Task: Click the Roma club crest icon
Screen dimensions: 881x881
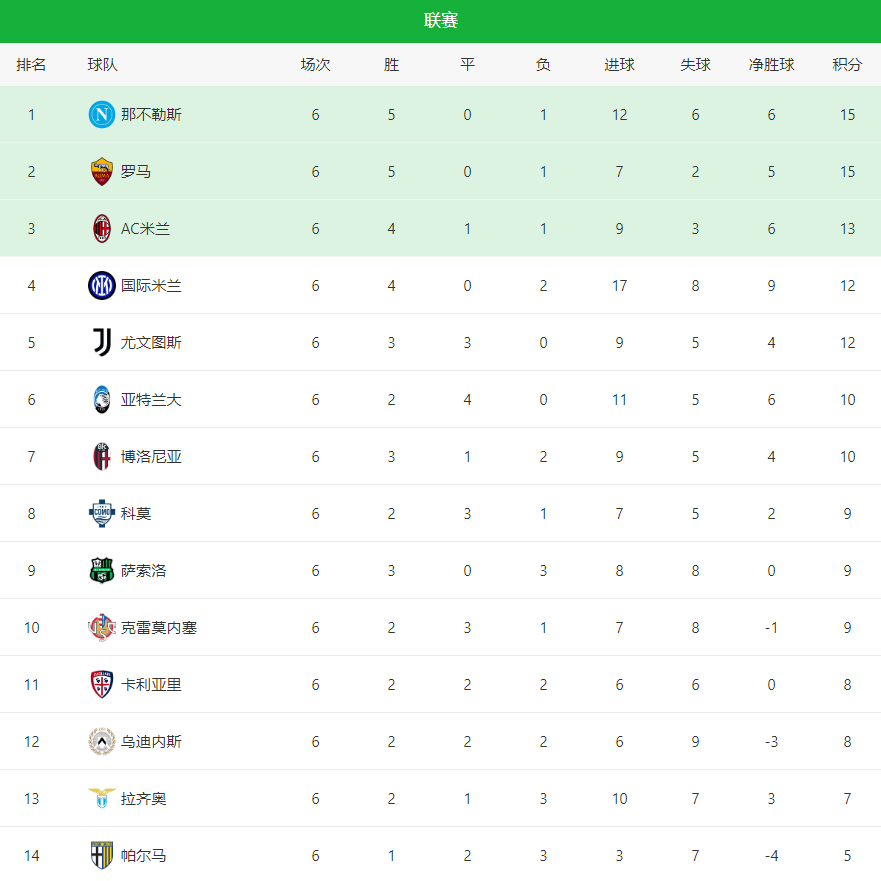Action: pyautogui.click(x=102, y=172)
